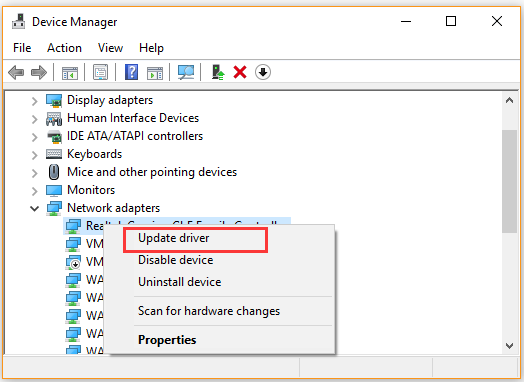Open the Help menu

pos(151,48)
